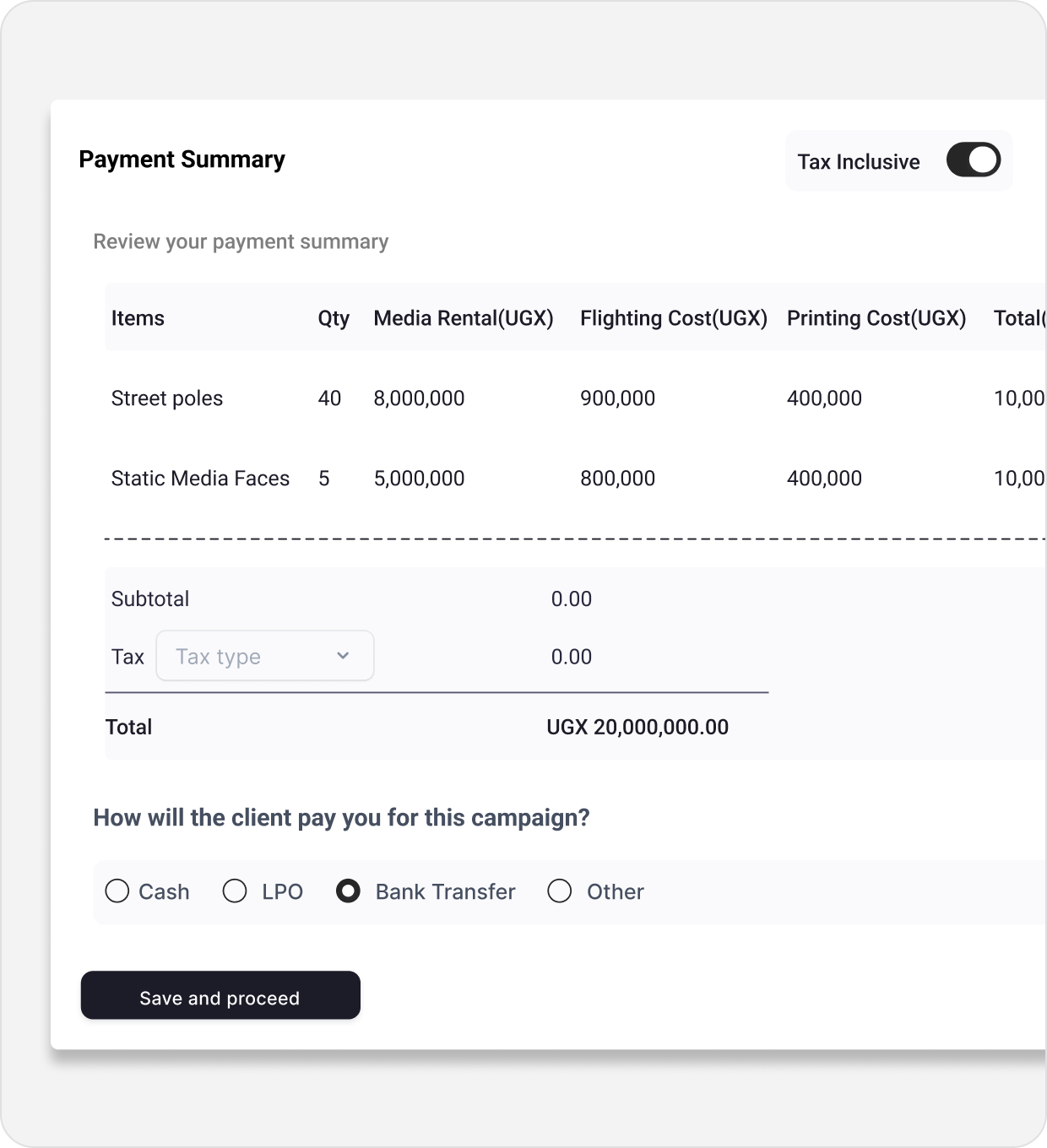1047x1148 pixels.
Task: Click the Subtotal value 0.00
Action: click(x=572, y=599)
